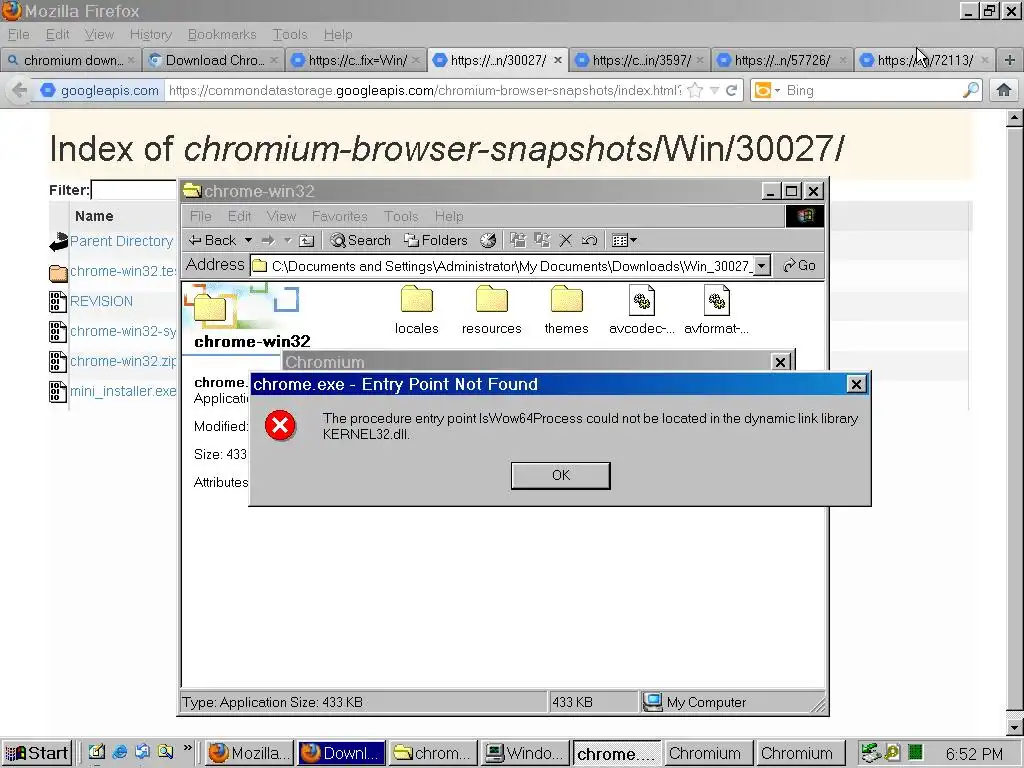Click Firefox's back arrow button
This screenshot has width=1024, height=768.
coord(20,90)
